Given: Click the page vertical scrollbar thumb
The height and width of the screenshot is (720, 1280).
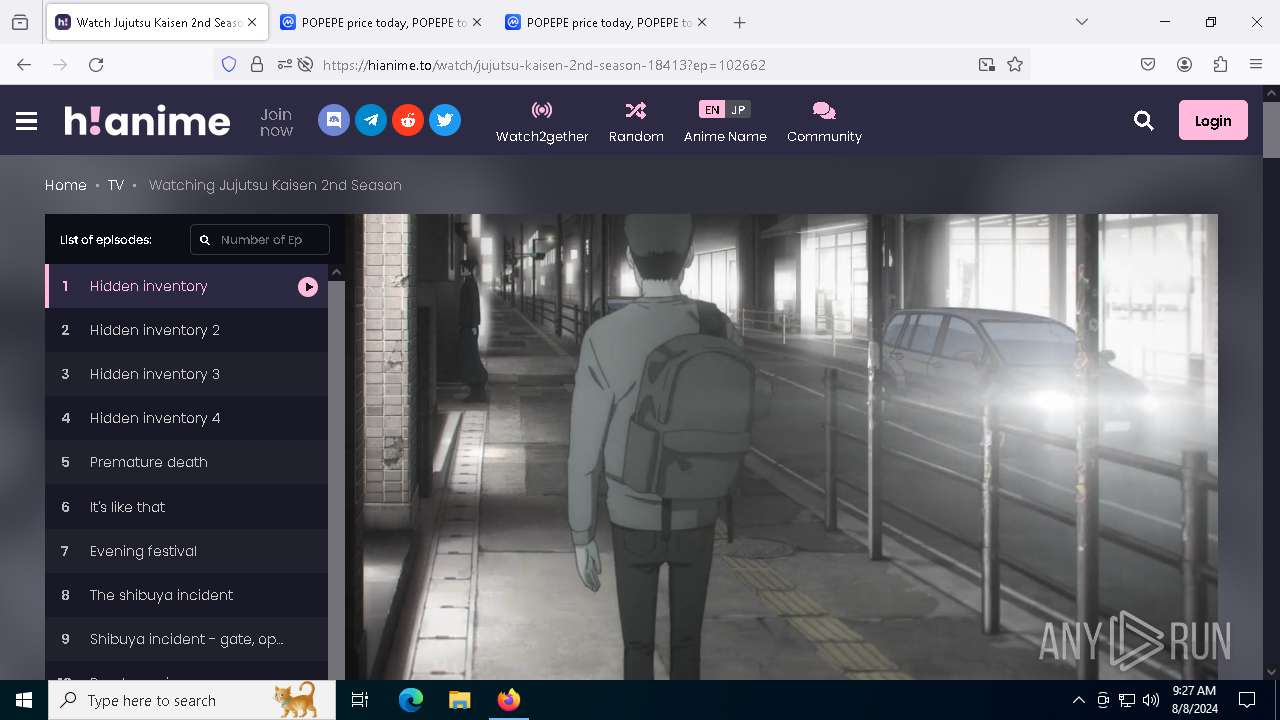Looking at the screenshot, I should tap(1271, 129).
